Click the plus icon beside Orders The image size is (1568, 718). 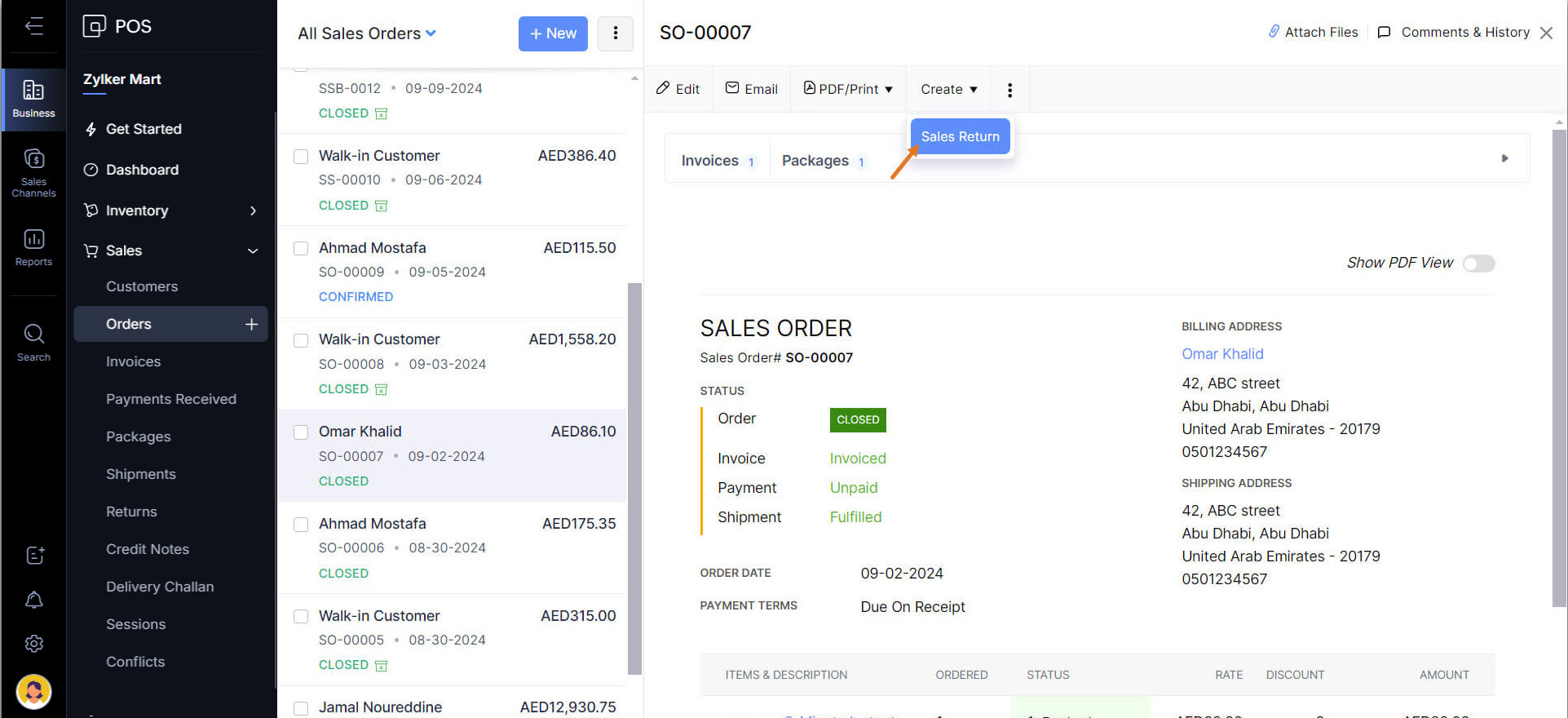pyautogui.click(x=251, y=324)
